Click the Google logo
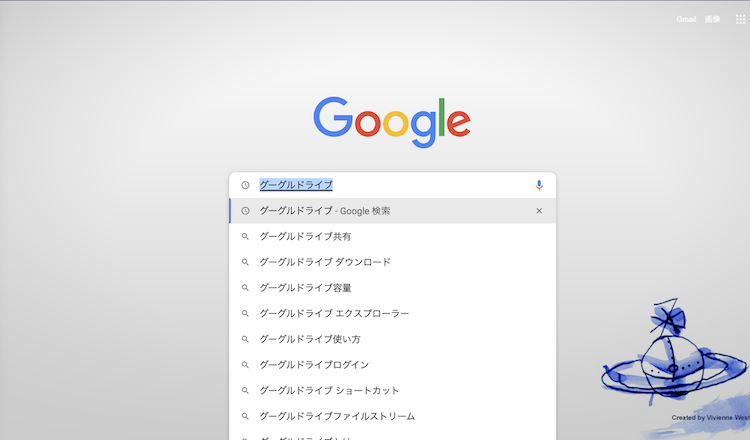 click(x=391, y=118)
